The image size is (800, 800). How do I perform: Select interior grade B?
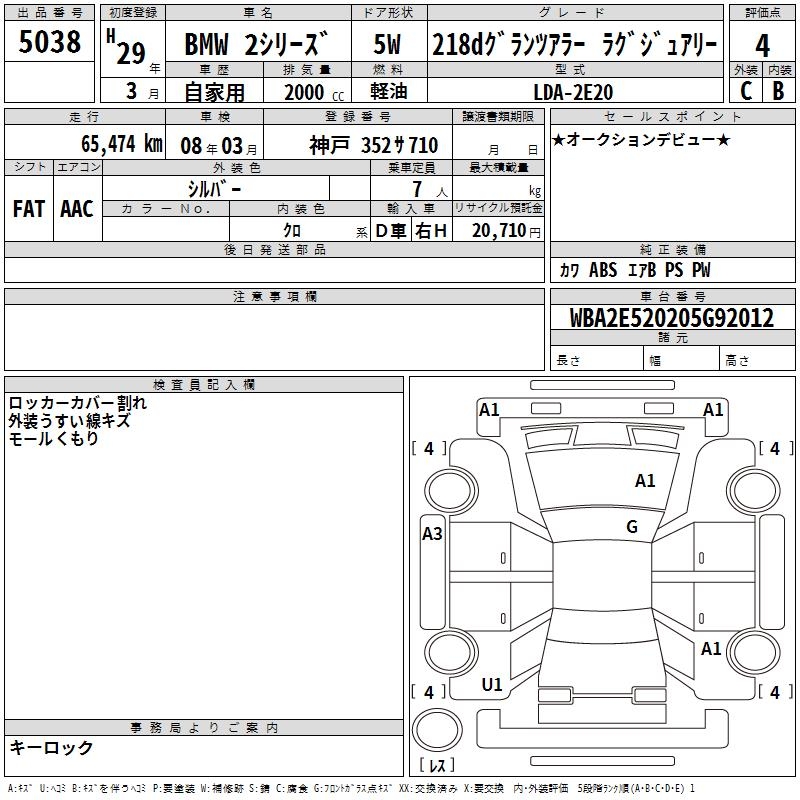(x=779, y=91)
